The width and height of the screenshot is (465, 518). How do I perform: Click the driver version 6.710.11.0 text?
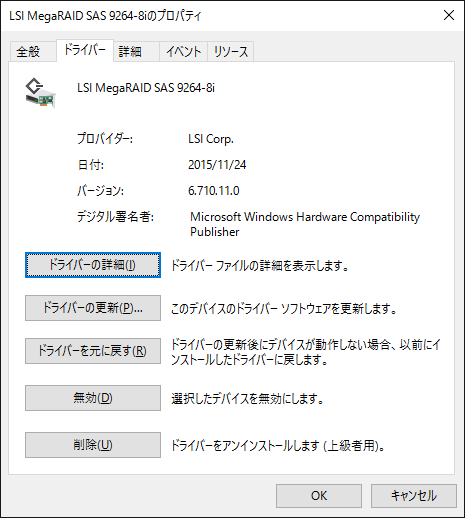pyautogui.click(x=214, y=191)
